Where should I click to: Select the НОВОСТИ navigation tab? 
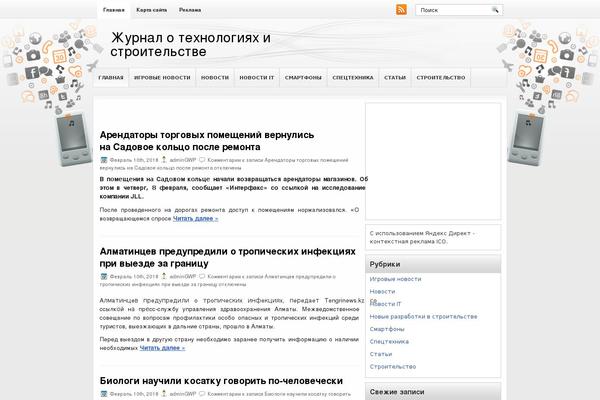click(215, 78)
